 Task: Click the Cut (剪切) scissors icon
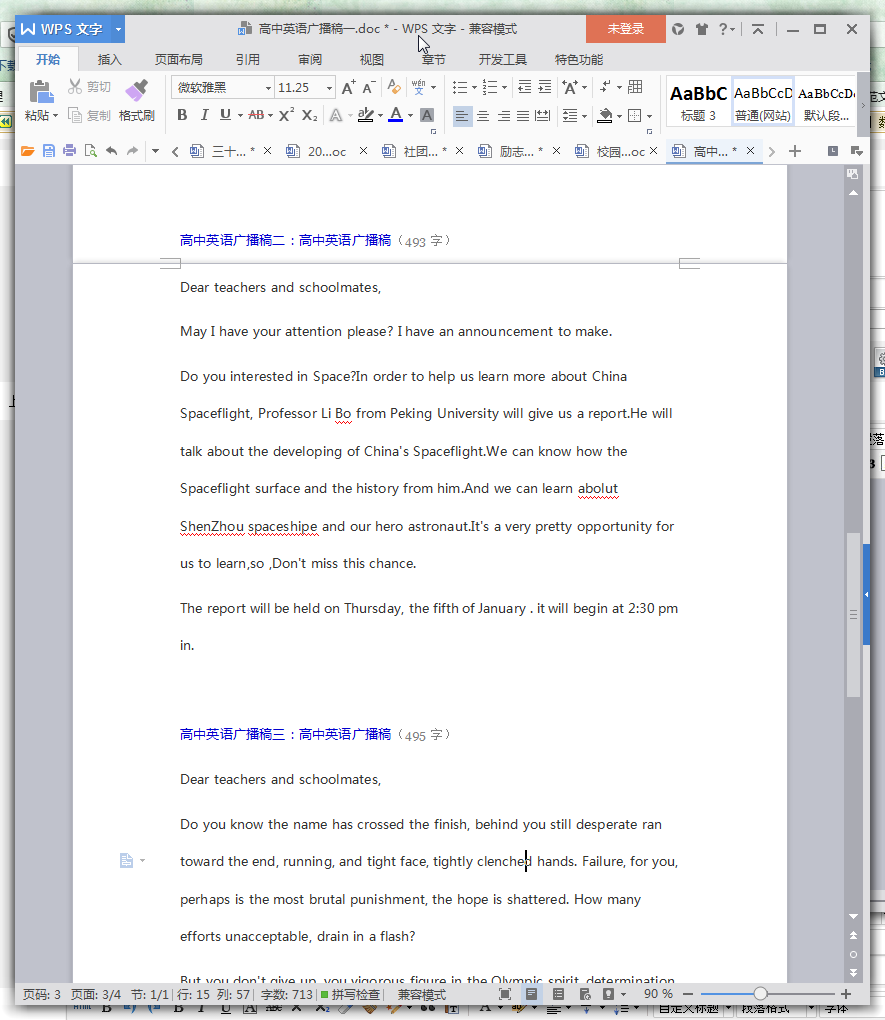click(75, 87)
